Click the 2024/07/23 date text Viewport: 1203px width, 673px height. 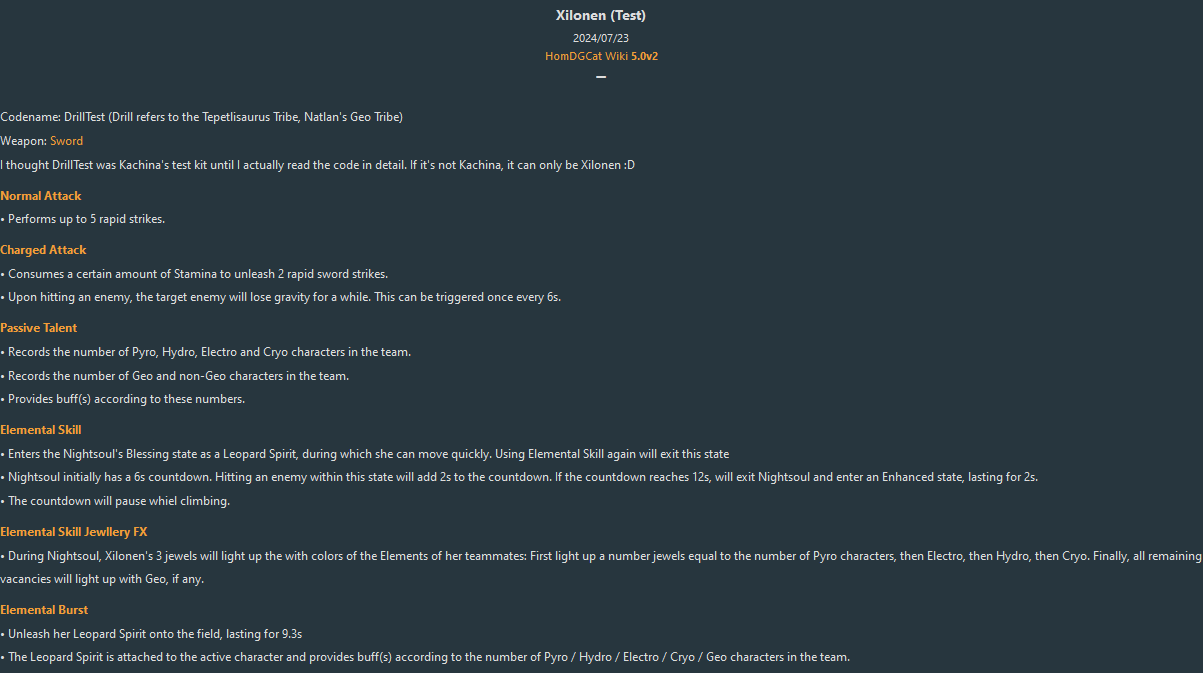tap(601, 38)
